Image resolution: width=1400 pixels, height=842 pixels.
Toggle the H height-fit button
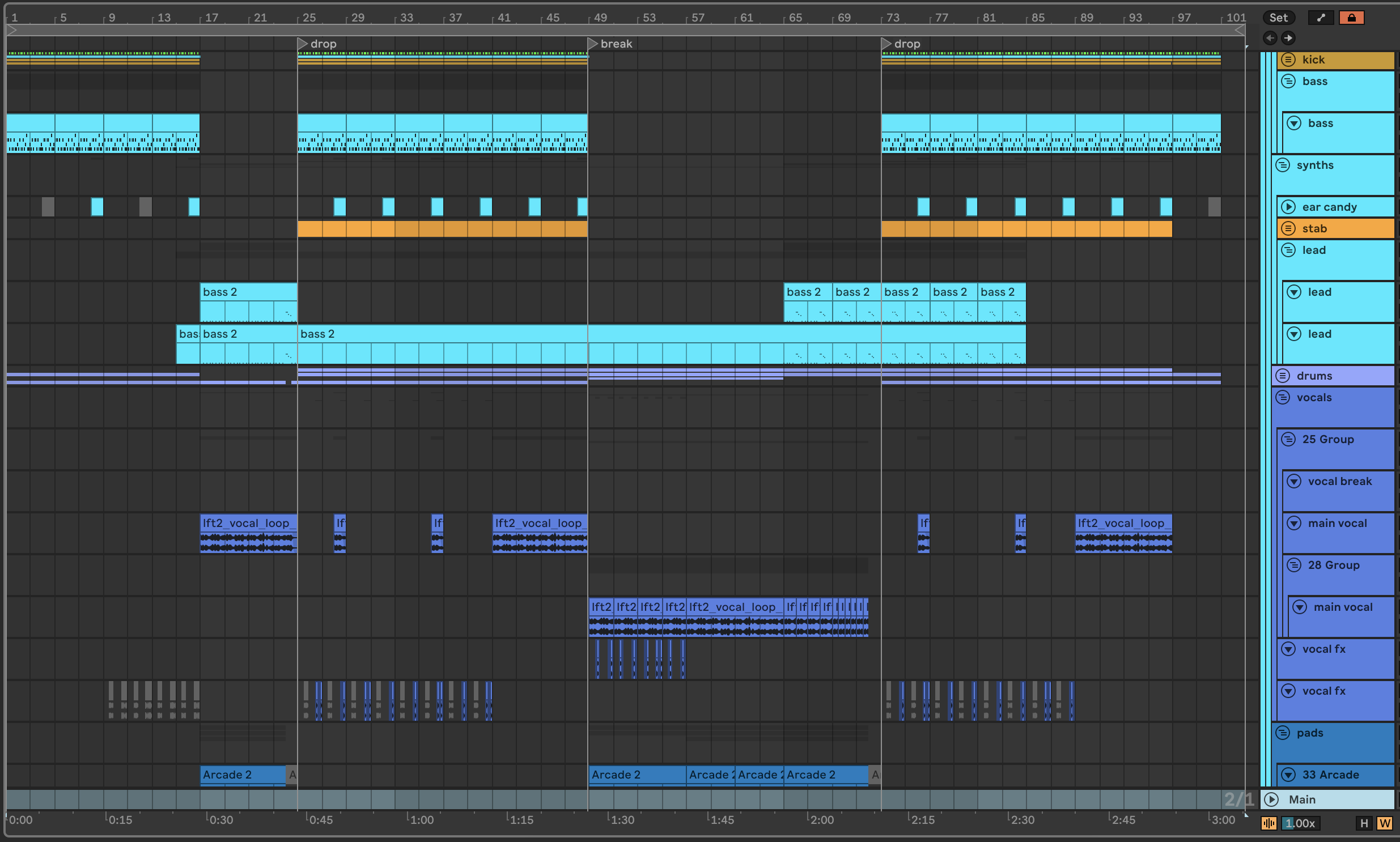pyautogui.click(x=1364, y=823)
